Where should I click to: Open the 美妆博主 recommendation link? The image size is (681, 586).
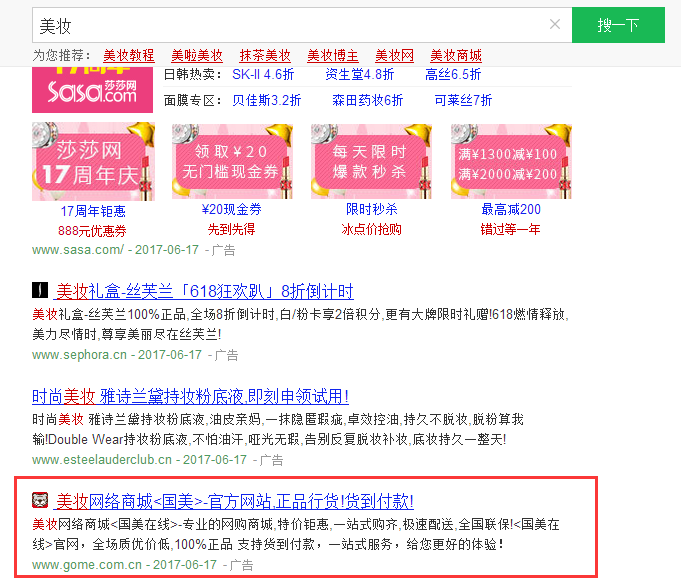(x=333, y=56)
